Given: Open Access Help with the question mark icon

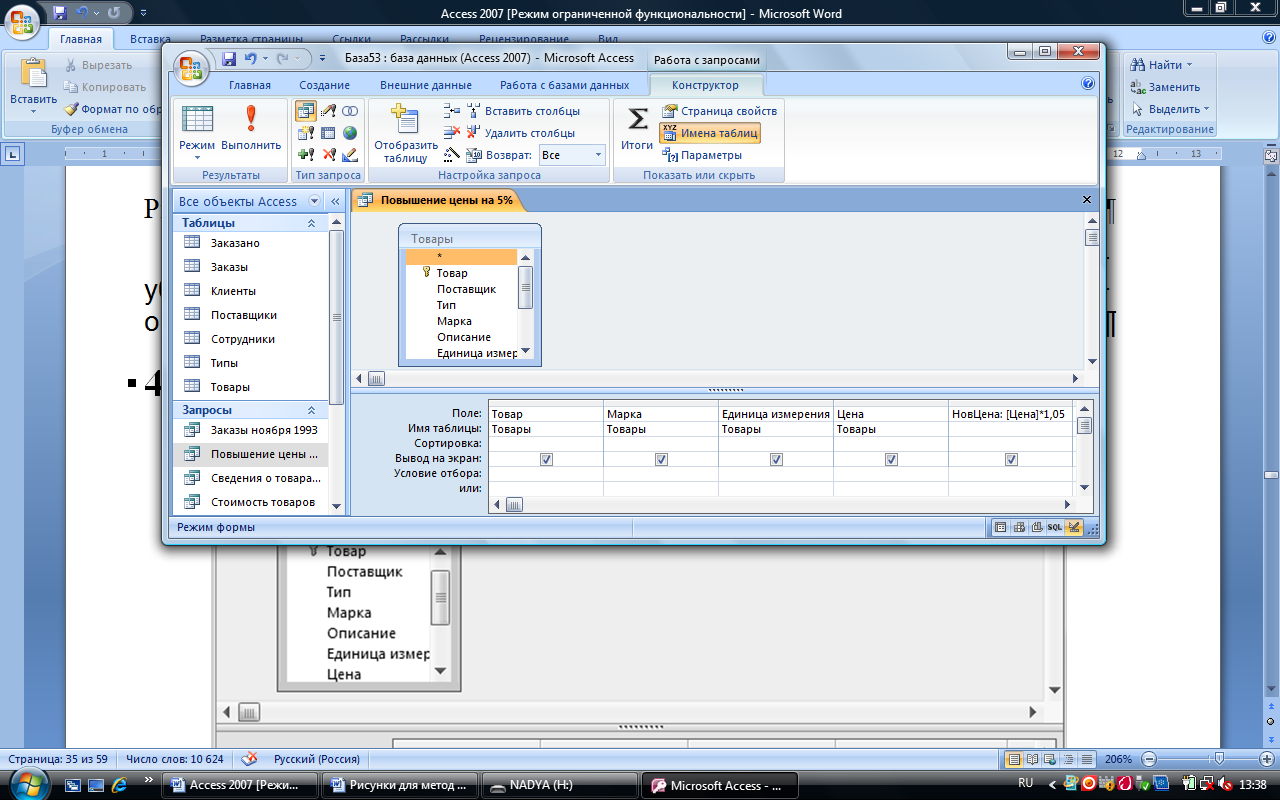Looking at the screenshot, I should (1088, 84).
